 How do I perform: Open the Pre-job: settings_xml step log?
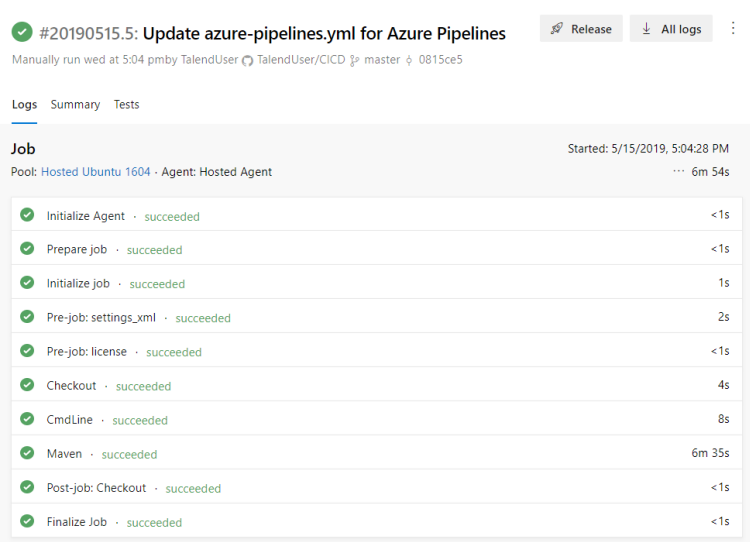[x=101, y=318]
